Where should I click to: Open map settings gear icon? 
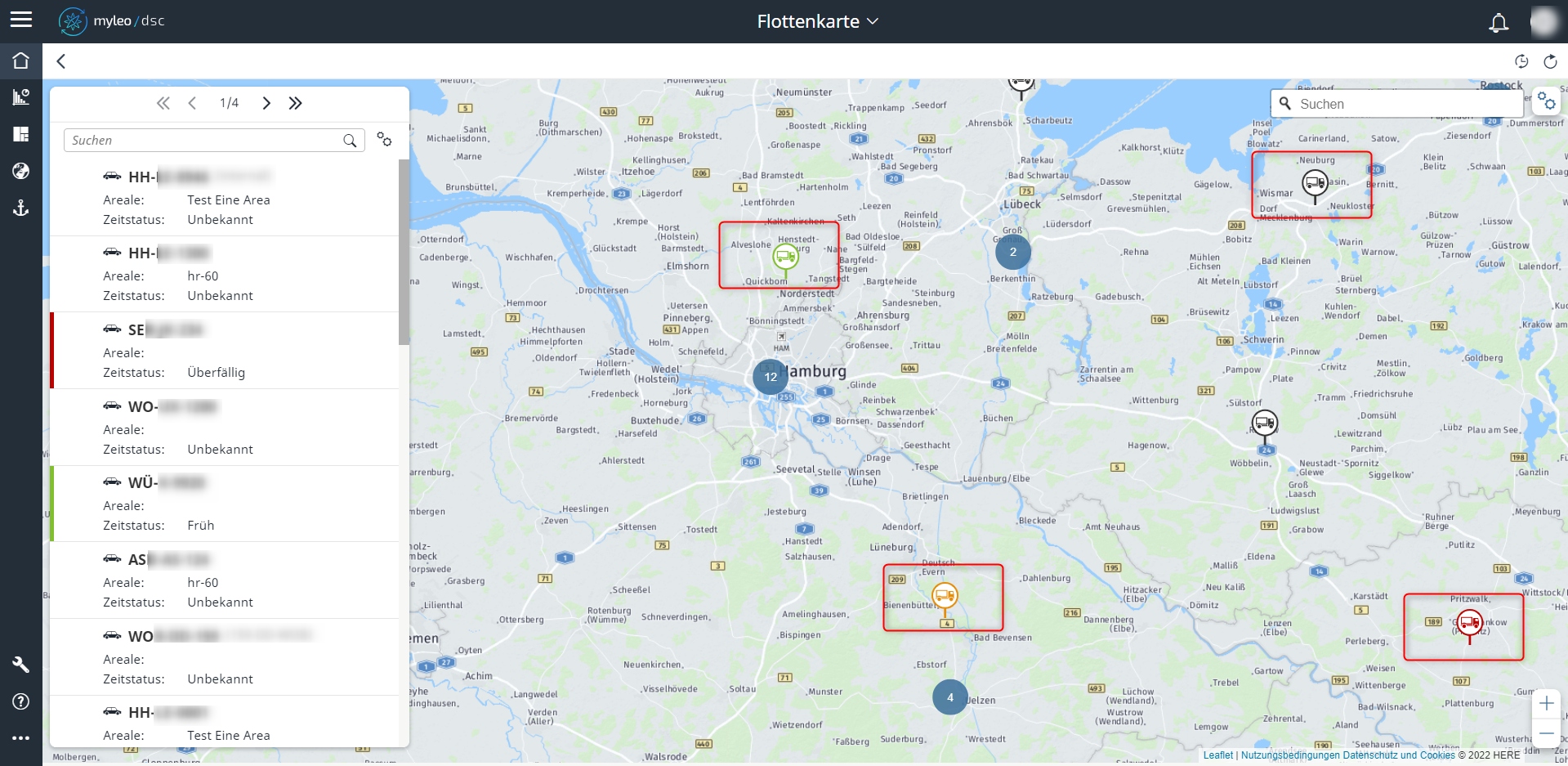tap(1546, 101)
